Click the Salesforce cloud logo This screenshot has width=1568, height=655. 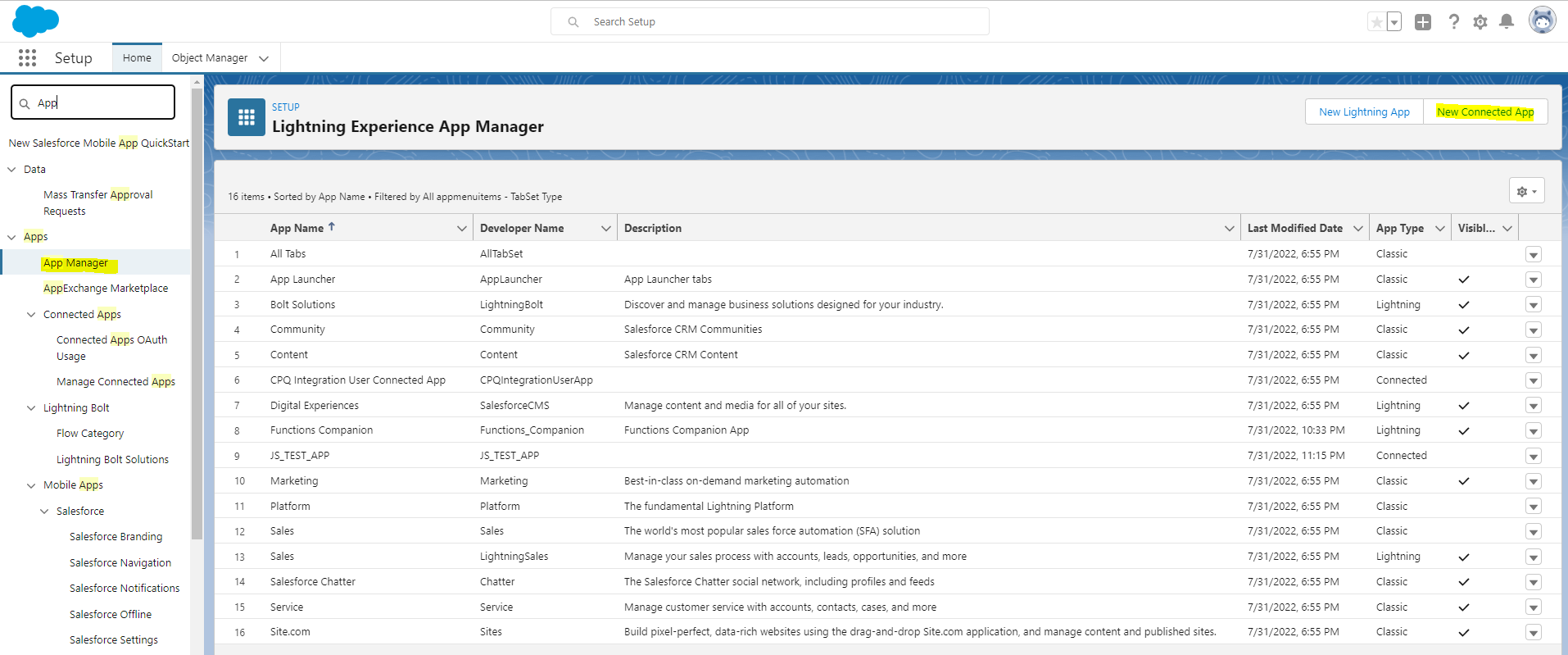(35, 20)
